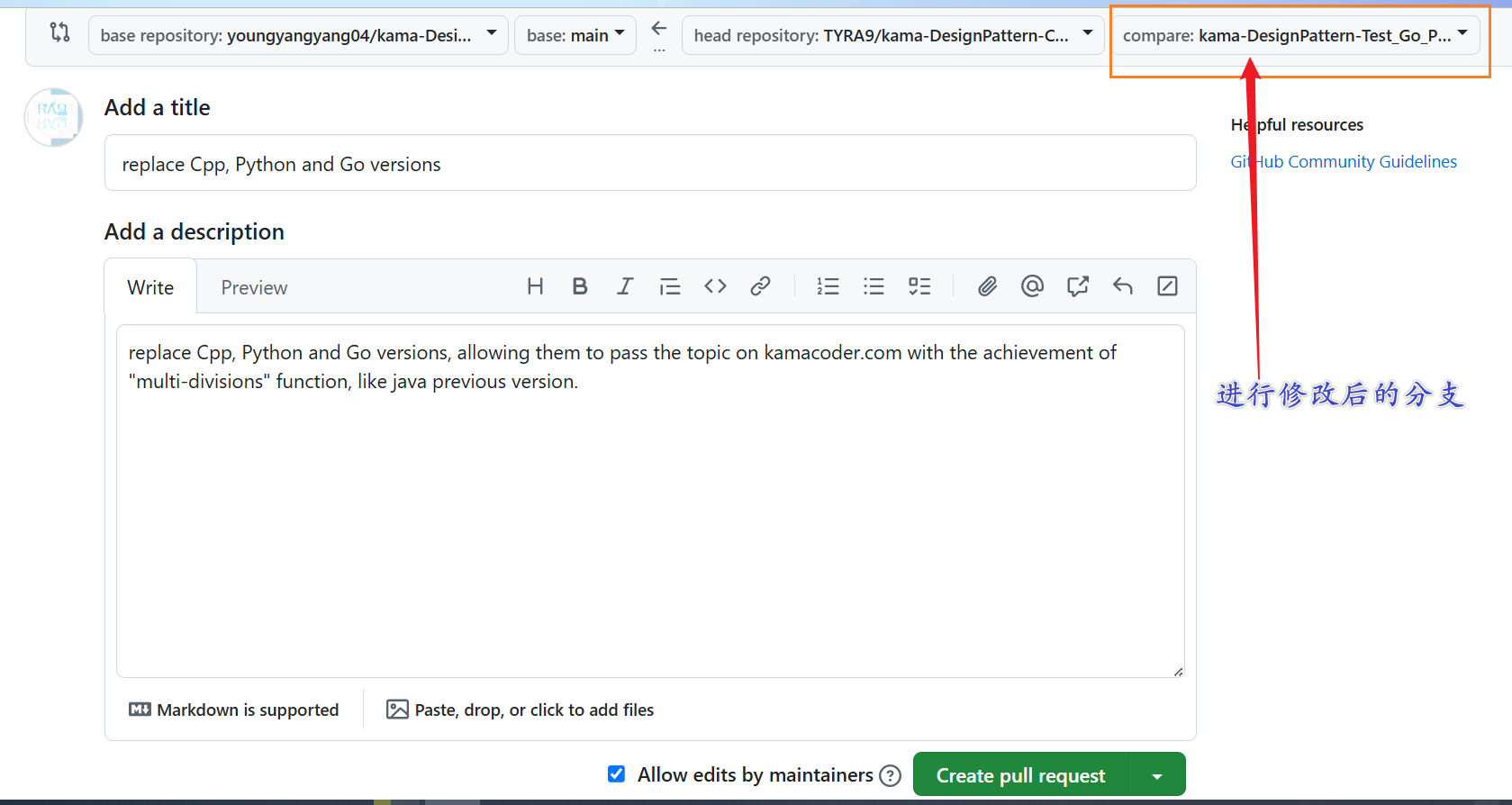Open the head repository dropdown

coord(893,35)
